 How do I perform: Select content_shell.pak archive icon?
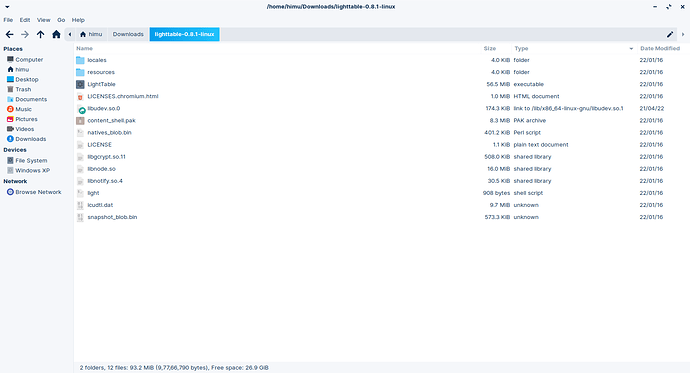click(x=80, y=121)
